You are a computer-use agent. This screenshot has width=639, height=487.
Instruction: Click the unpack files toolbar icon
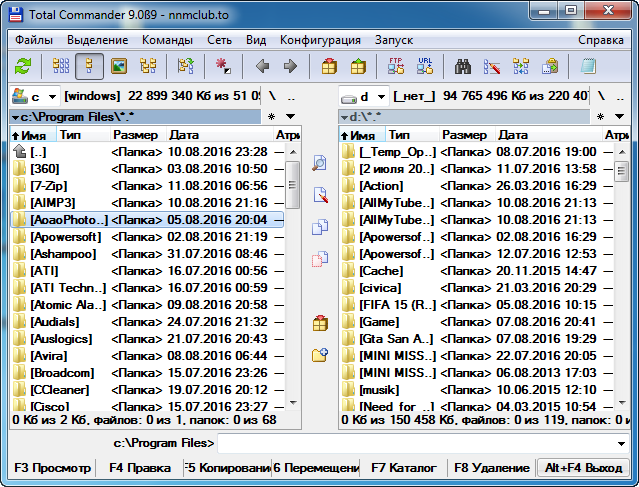pyautogui.click(x=358, y=66)
